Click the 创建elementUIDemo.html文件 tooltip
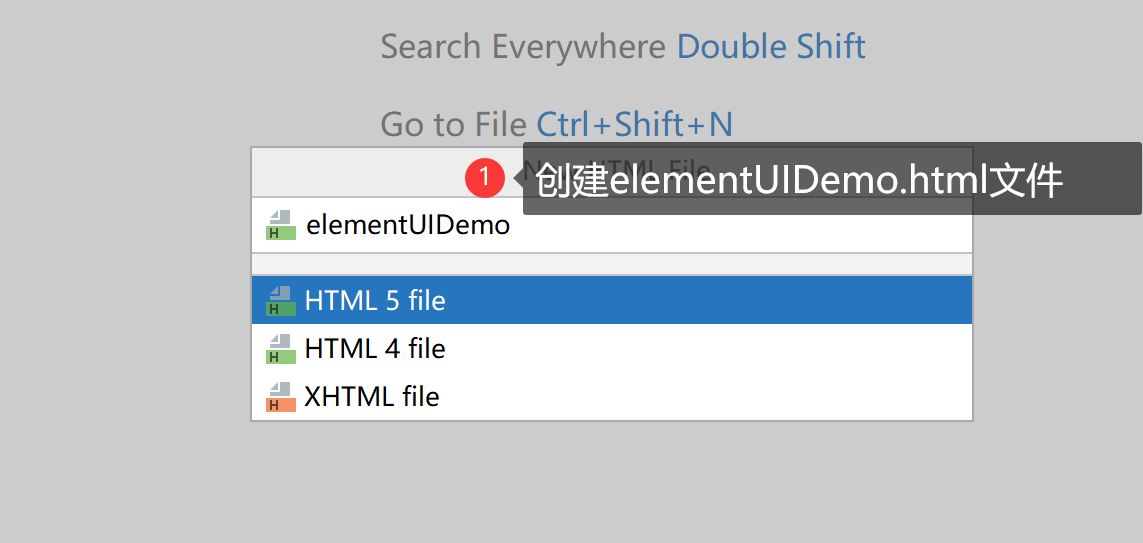This screenshot has height=543, width=1143. pyautogui.click(x=832, y=179)
